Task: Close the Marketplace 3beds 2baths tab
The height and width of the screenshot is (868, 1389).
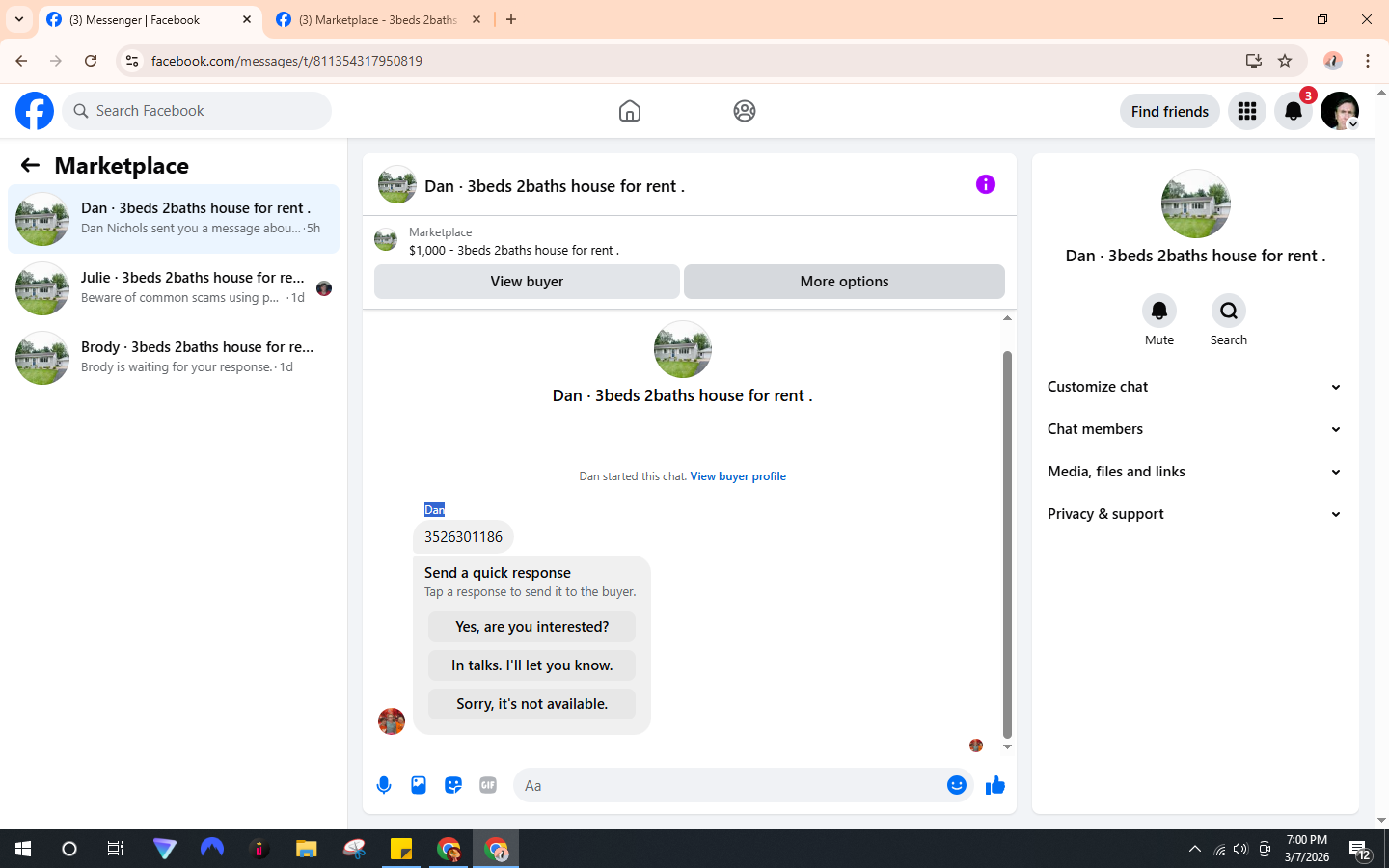Action: (477, 19)
